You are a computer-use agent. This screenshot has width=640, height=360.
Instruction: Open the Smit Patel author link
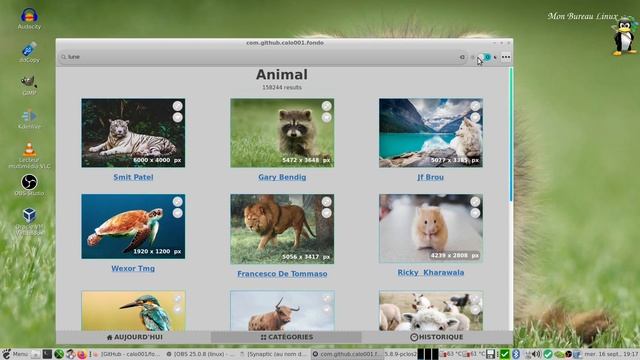(x=133, y=177)
